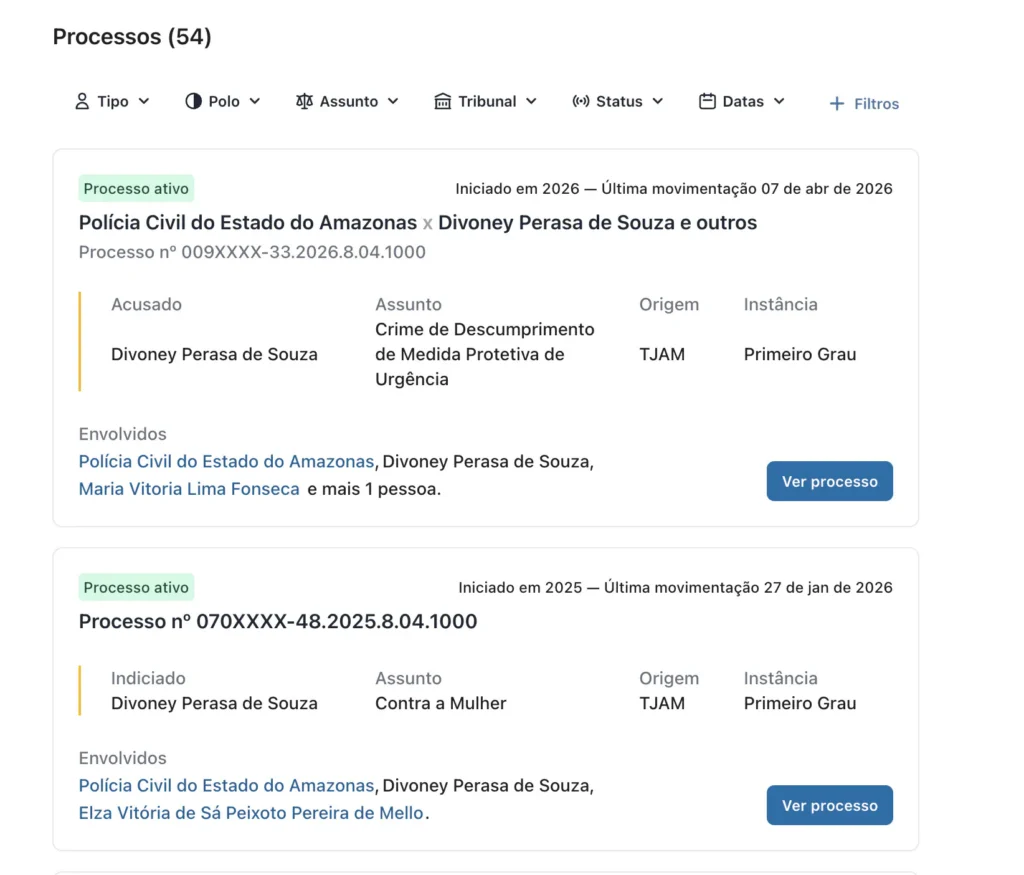Expand the Status dropdown arrow

coord(658,101)
